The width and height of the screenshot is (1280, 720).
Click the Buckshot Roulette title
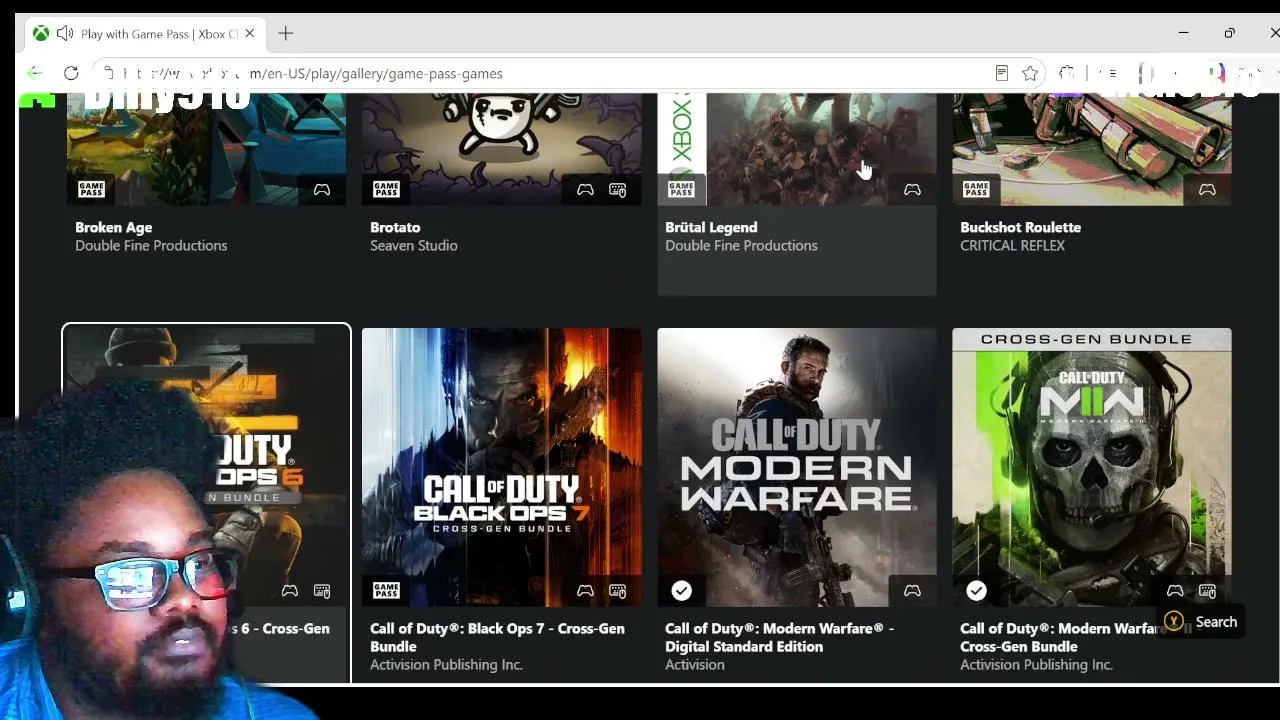(1020, 227)
